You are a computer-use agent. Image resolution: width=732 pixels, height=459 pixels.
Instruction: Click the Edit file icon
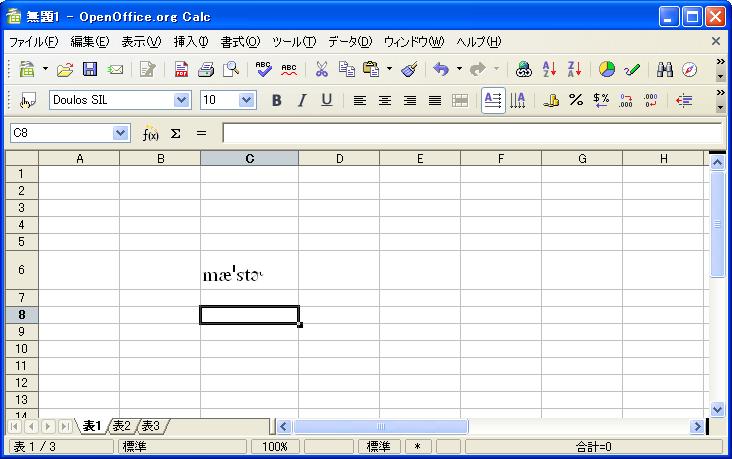coord(148,70)
